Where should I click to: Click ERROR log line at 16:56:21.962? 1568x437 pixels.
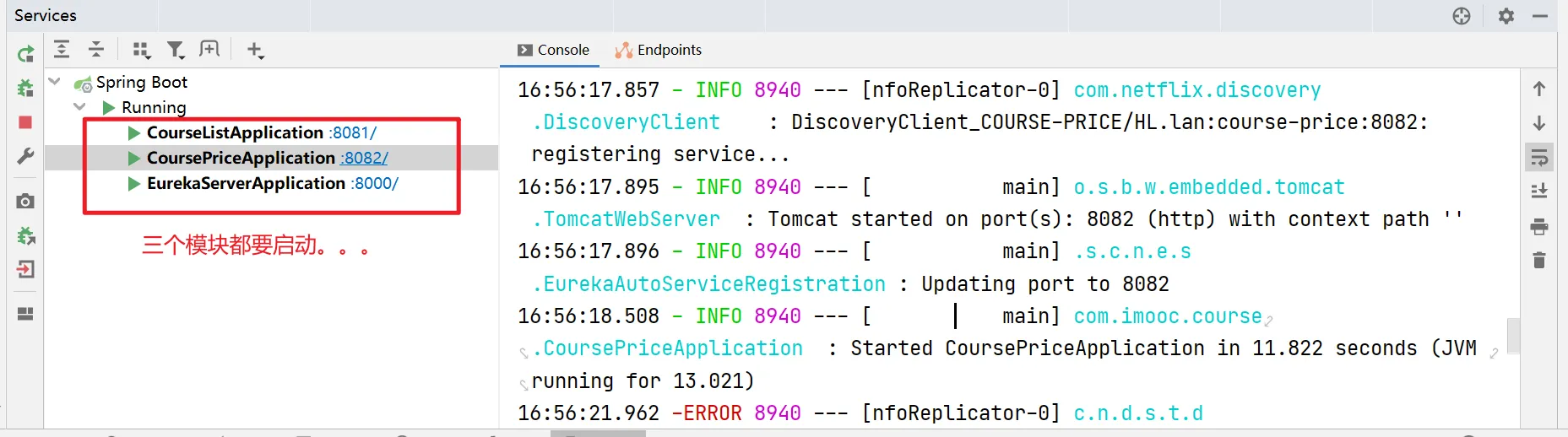click(860, 413)
